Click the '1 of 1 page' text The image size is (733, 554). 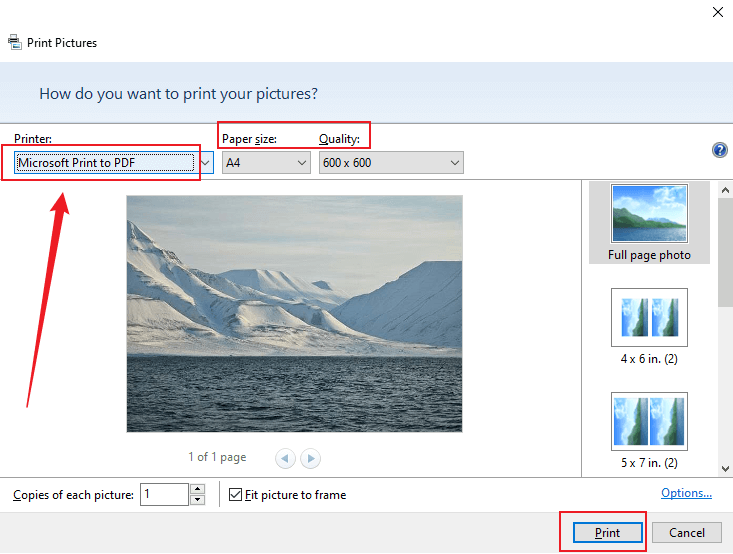coord(217,457)
